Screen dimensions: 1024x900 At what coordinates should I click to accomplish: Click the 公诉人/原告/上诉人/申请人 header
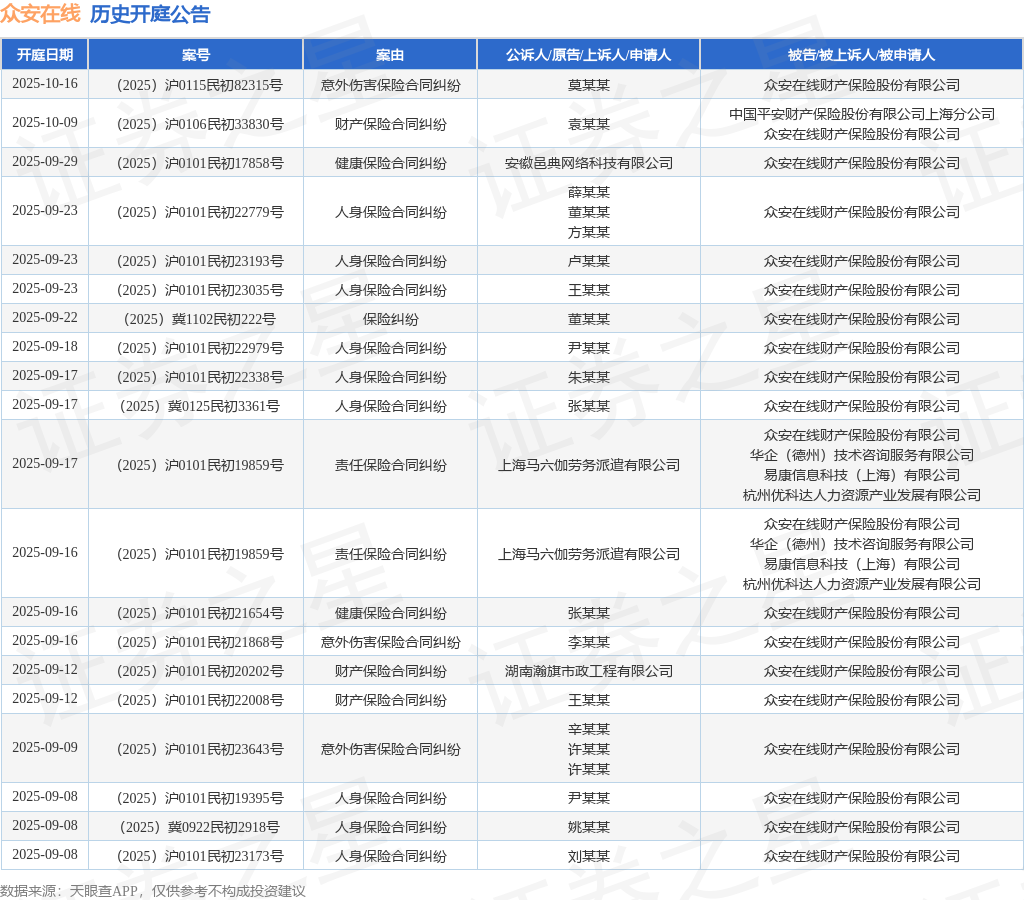pos(588,55)
